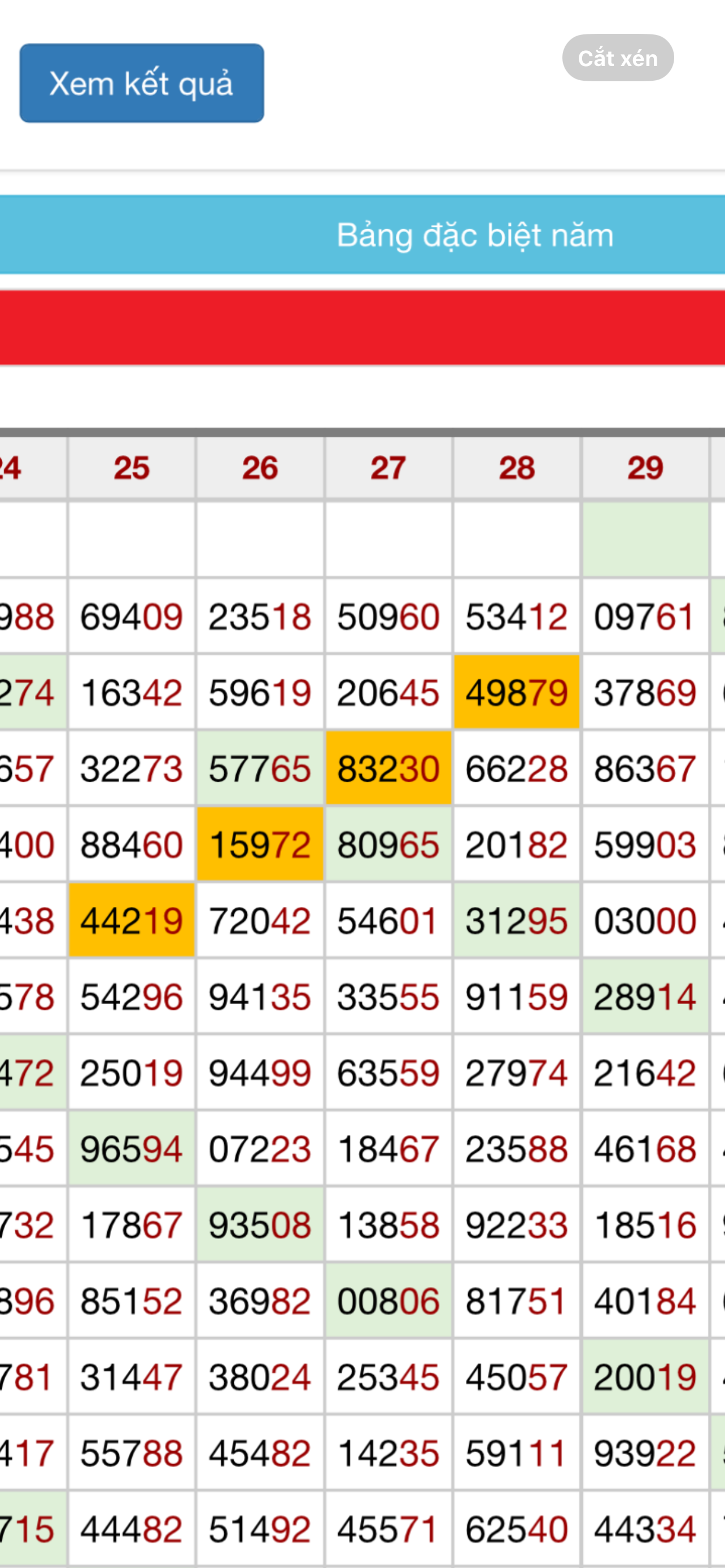Click green highlighted cell 31295
This screenshot has width=725, height=1568.
point(517,921)
